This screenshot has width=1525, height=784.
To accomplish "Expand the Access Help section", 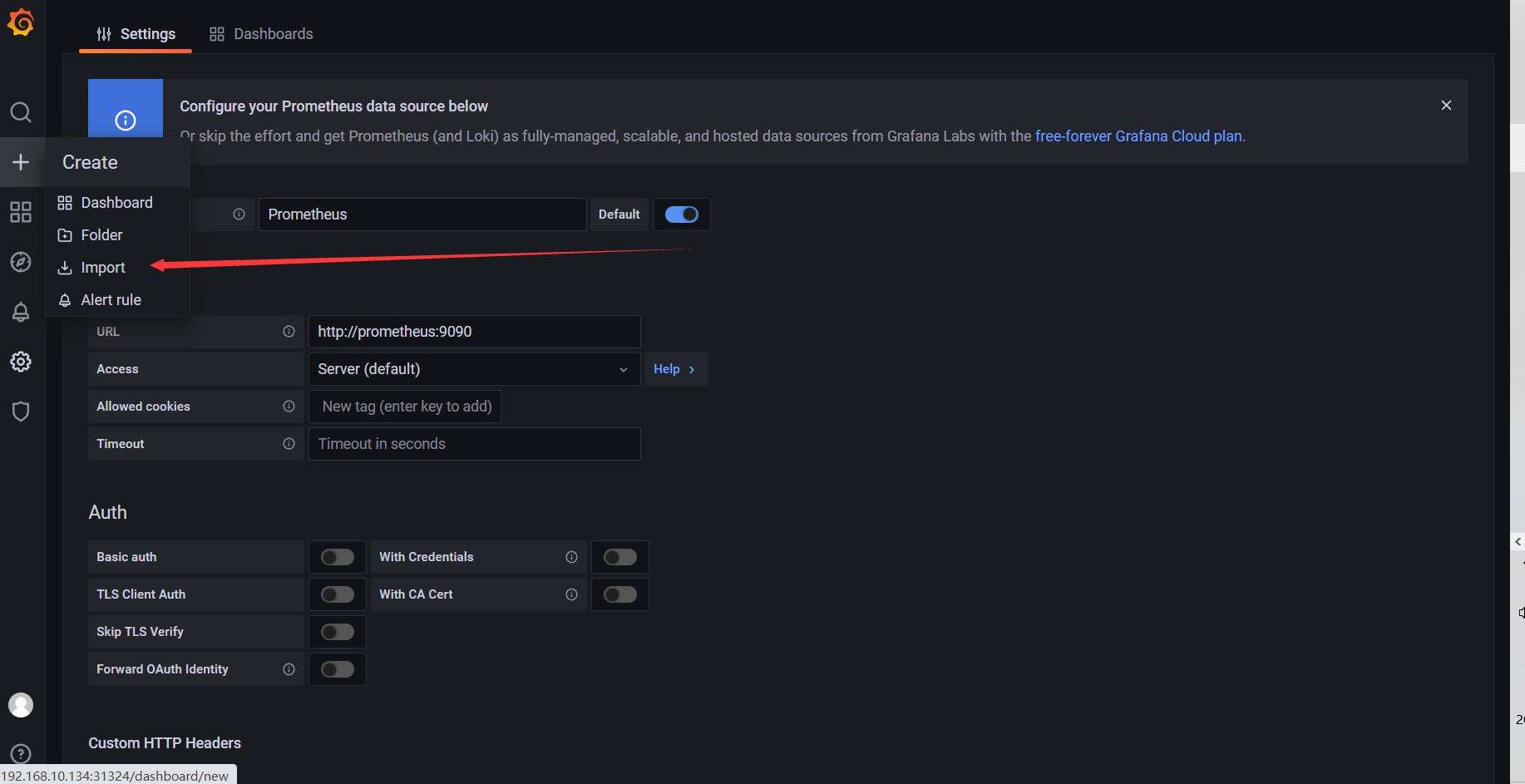I will pos(674,369).
